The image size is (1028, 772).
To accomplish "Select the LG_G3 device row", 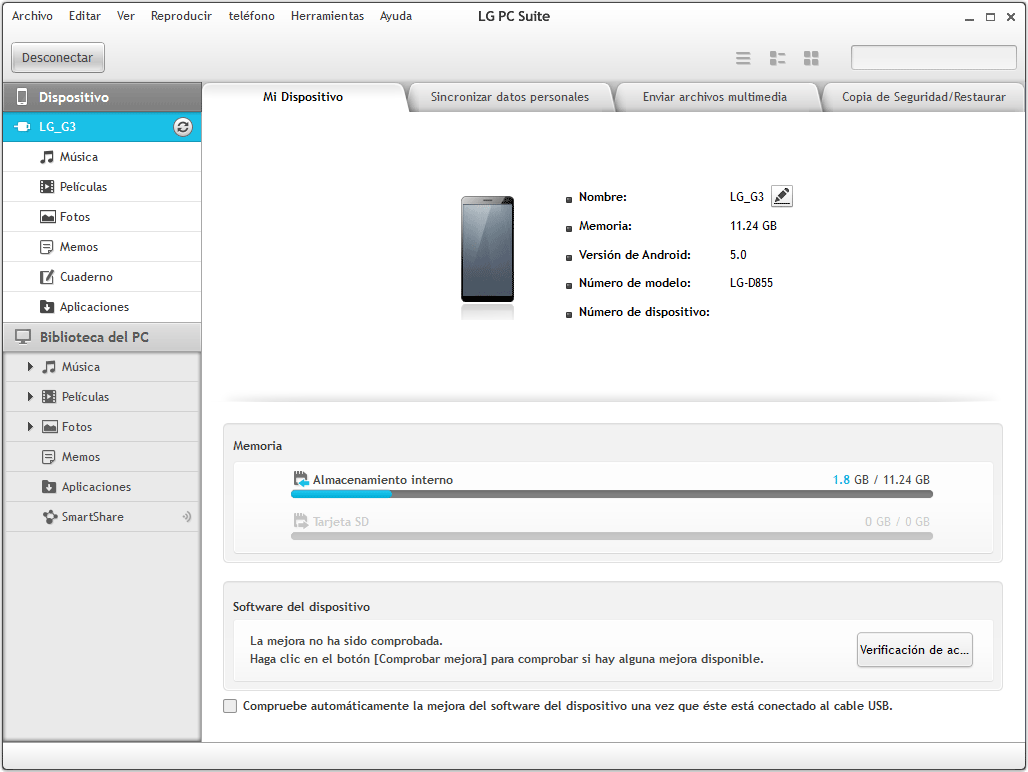I will click(102, 127).
